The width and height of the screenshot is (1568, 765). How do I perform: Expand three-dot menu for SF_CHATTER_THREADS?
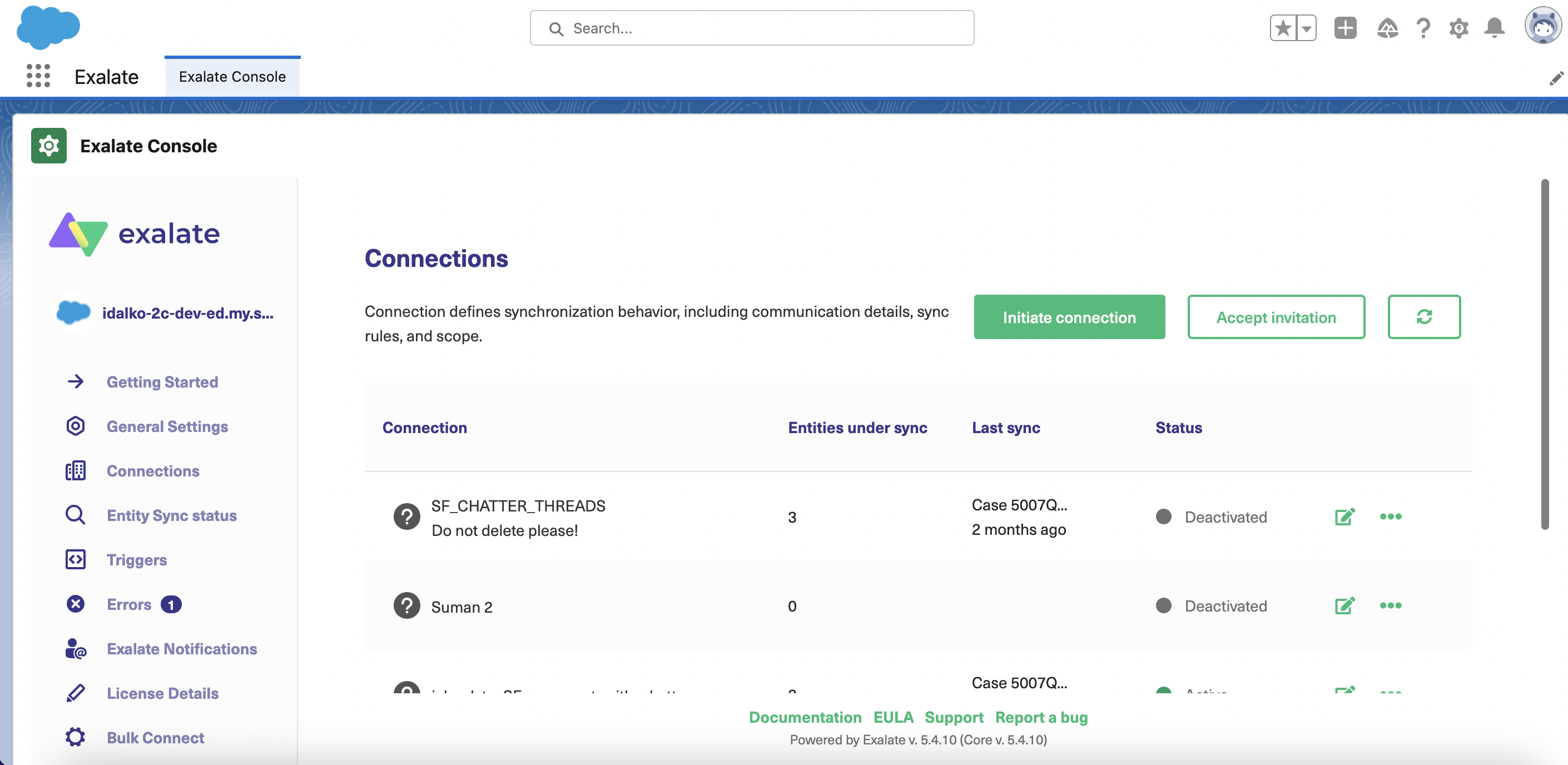pos(1391,517)
